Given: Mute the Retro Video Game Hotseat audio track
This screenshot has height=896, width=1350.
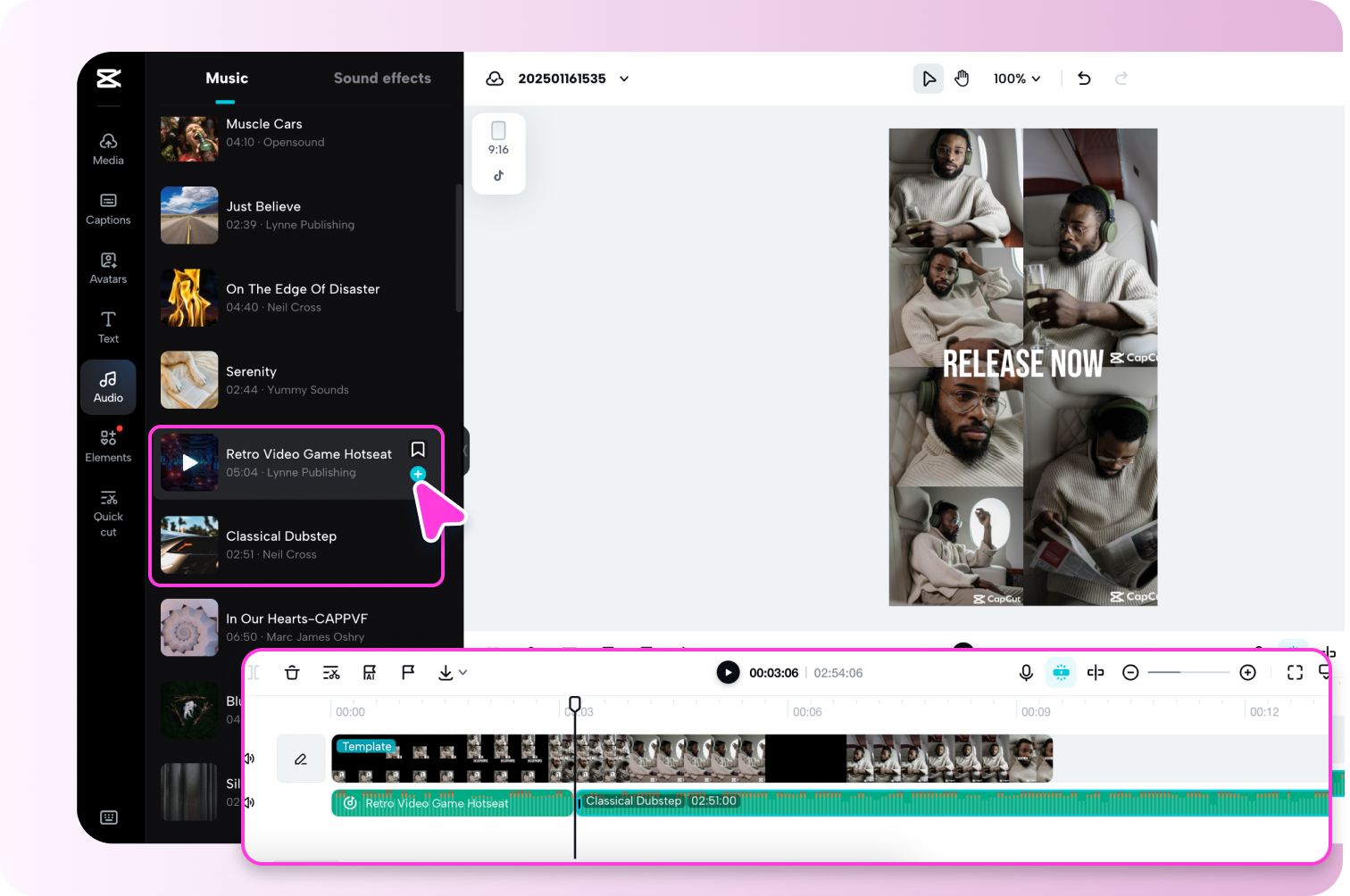Looking at the screenshot, I should pos(250,802).
